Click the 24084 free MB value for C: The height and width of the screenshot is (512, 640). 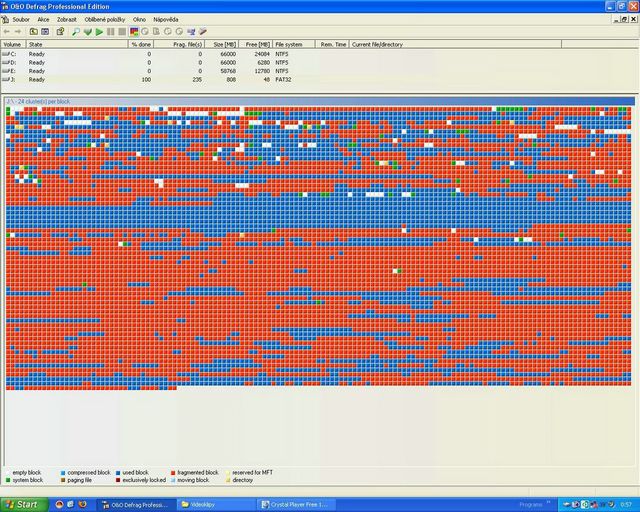[262, 54]
